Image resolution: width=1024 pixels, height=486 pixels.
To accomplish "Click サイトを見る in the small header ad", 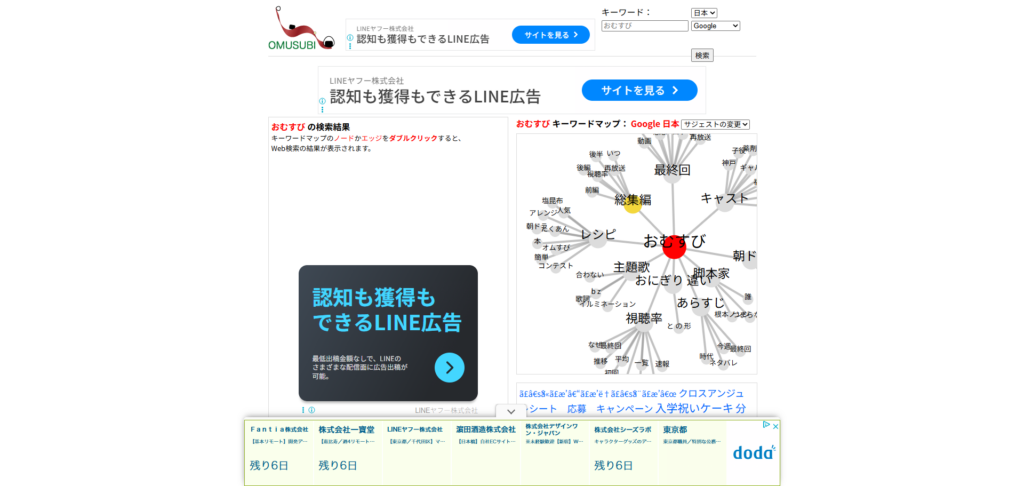I will click(551, 35).
